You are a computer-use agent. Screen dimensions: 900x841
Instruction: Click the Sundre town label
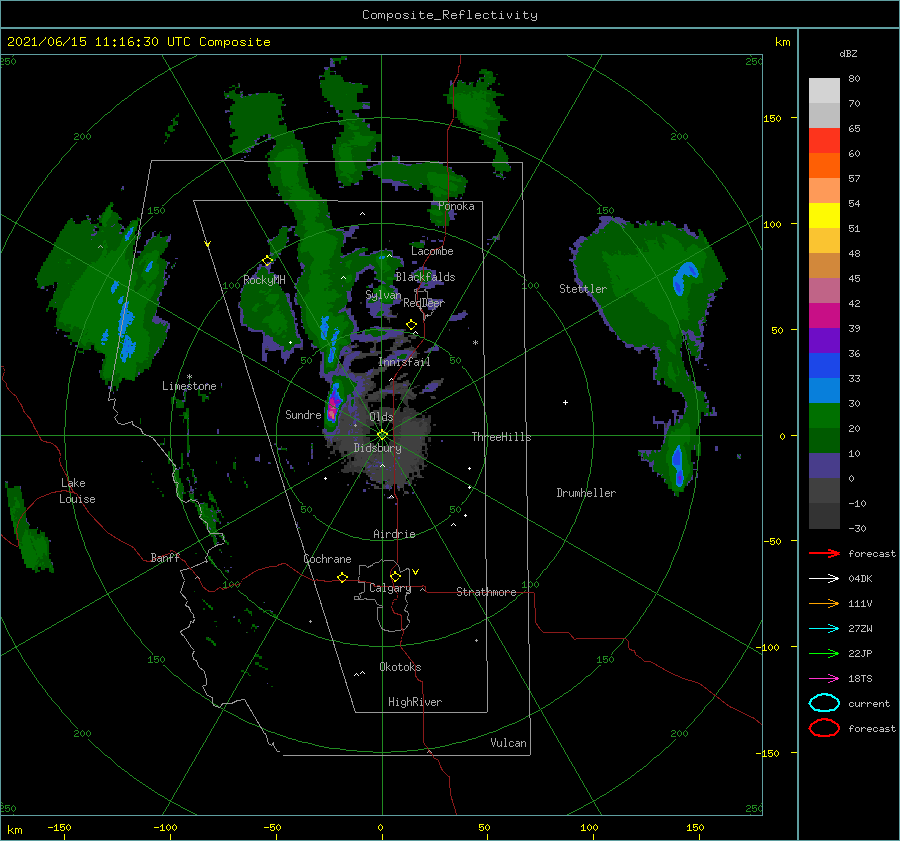pyautogui.click(x=303, y=414)
